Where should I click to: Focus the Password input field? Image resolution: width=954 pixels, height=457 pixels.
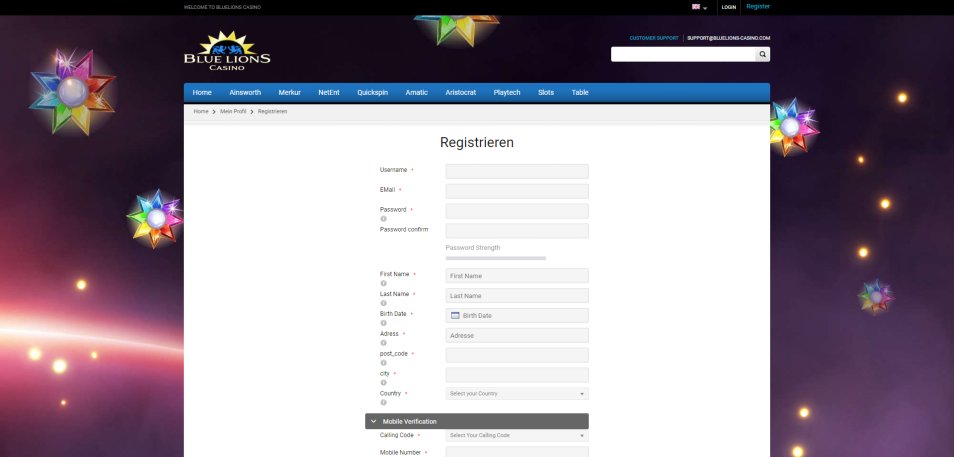517,211
